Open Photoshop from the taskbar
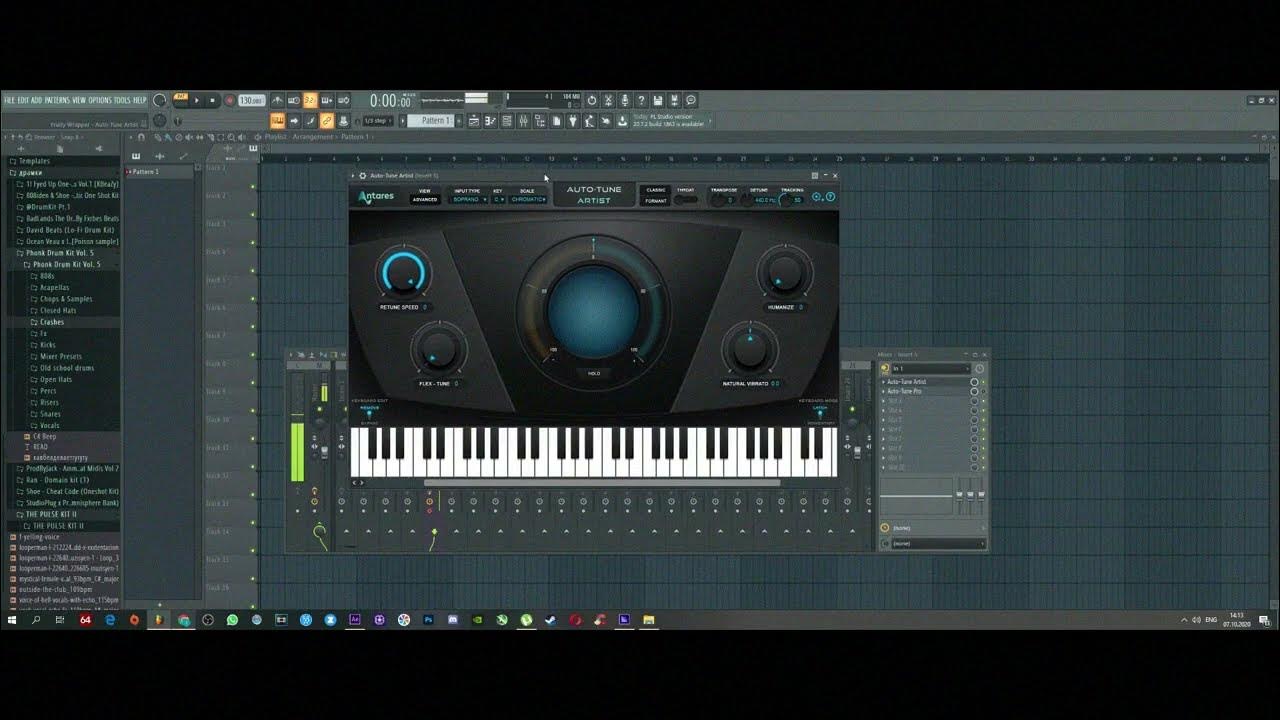The height and width of the screenshot is (720, 1280). coord(428,620)
